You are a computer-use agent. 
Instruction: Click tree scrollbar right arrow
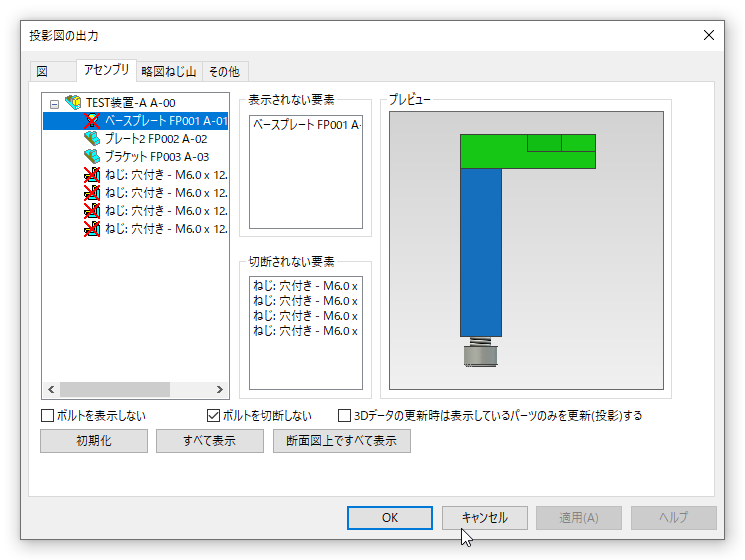(220, 389)
